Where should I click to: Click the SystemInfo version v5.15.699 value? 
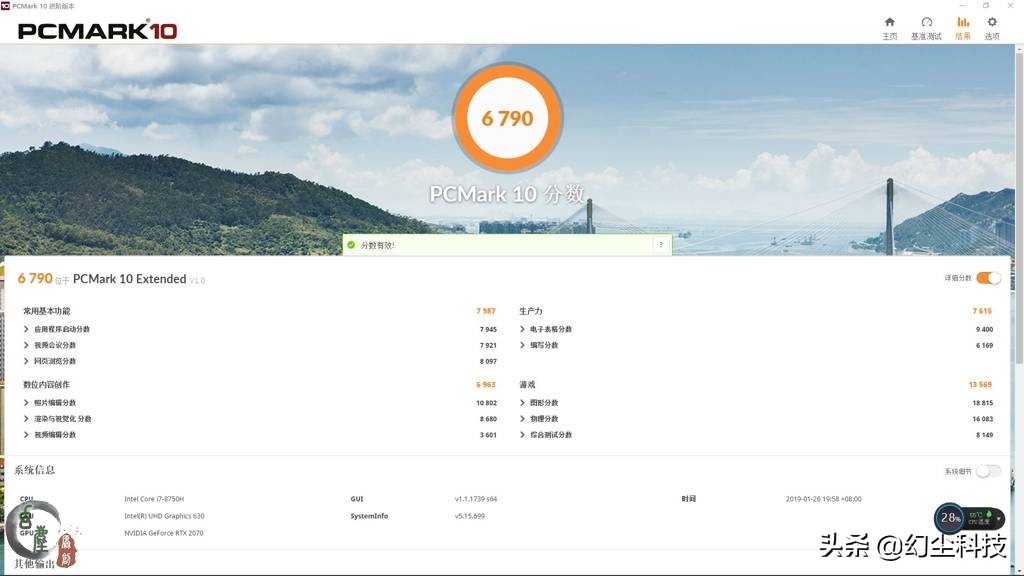click(x=470, y=516)
